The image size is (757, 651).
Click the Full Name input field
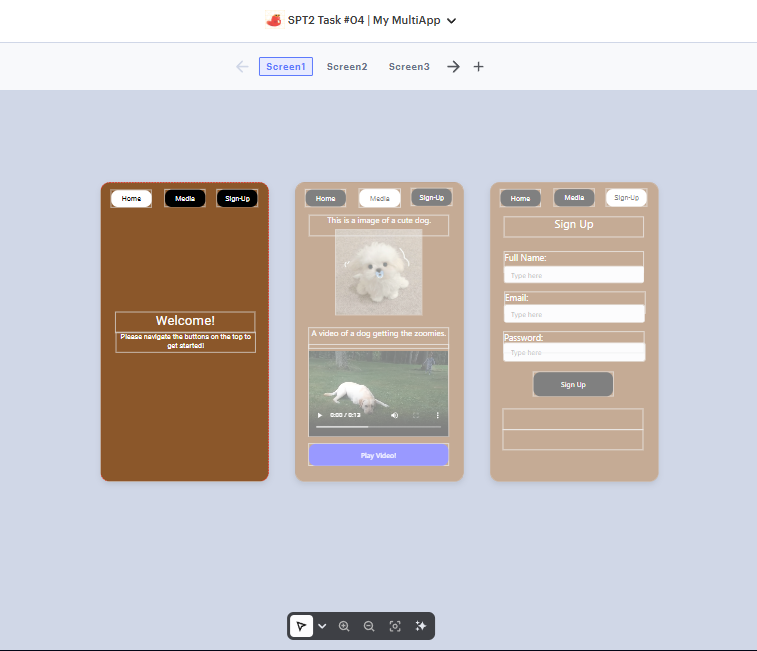pos(574,275)
